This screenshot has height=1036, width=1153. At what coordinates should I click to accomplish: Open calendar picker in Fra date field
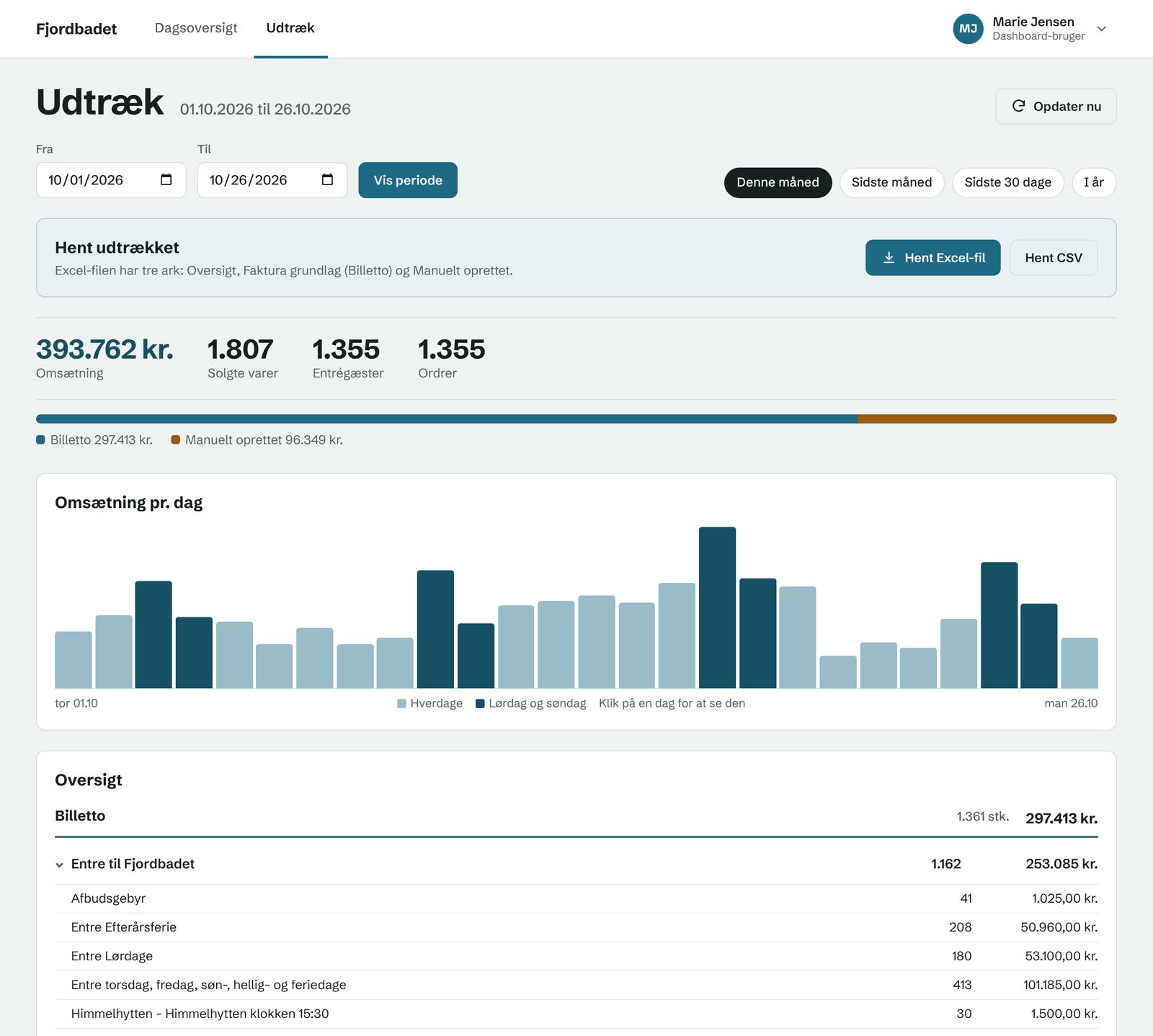click(x=166, y=180)
